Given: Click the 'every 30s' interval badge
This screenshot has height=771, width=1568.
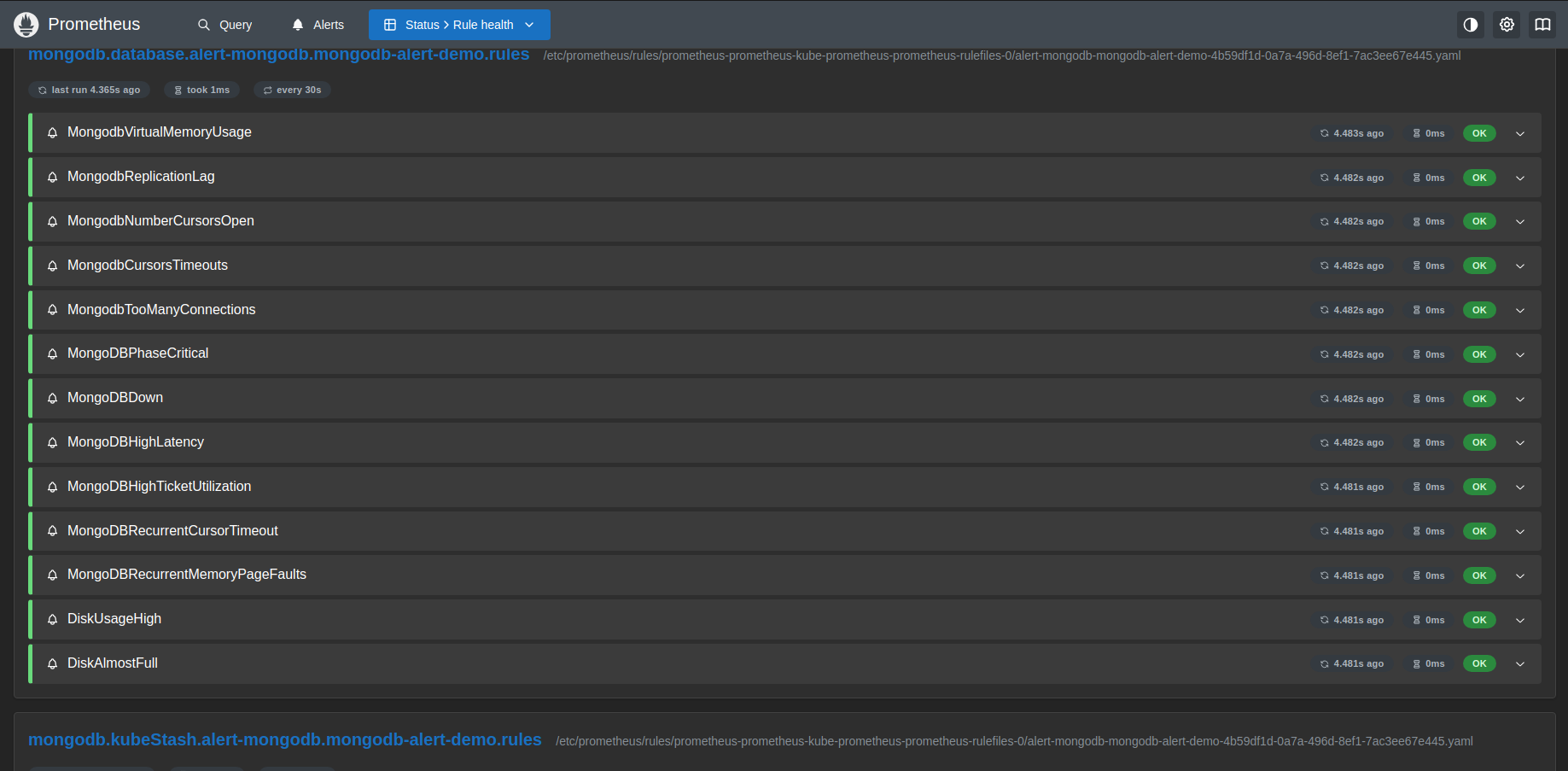Looking at the screenshot, I should point(292,90).
